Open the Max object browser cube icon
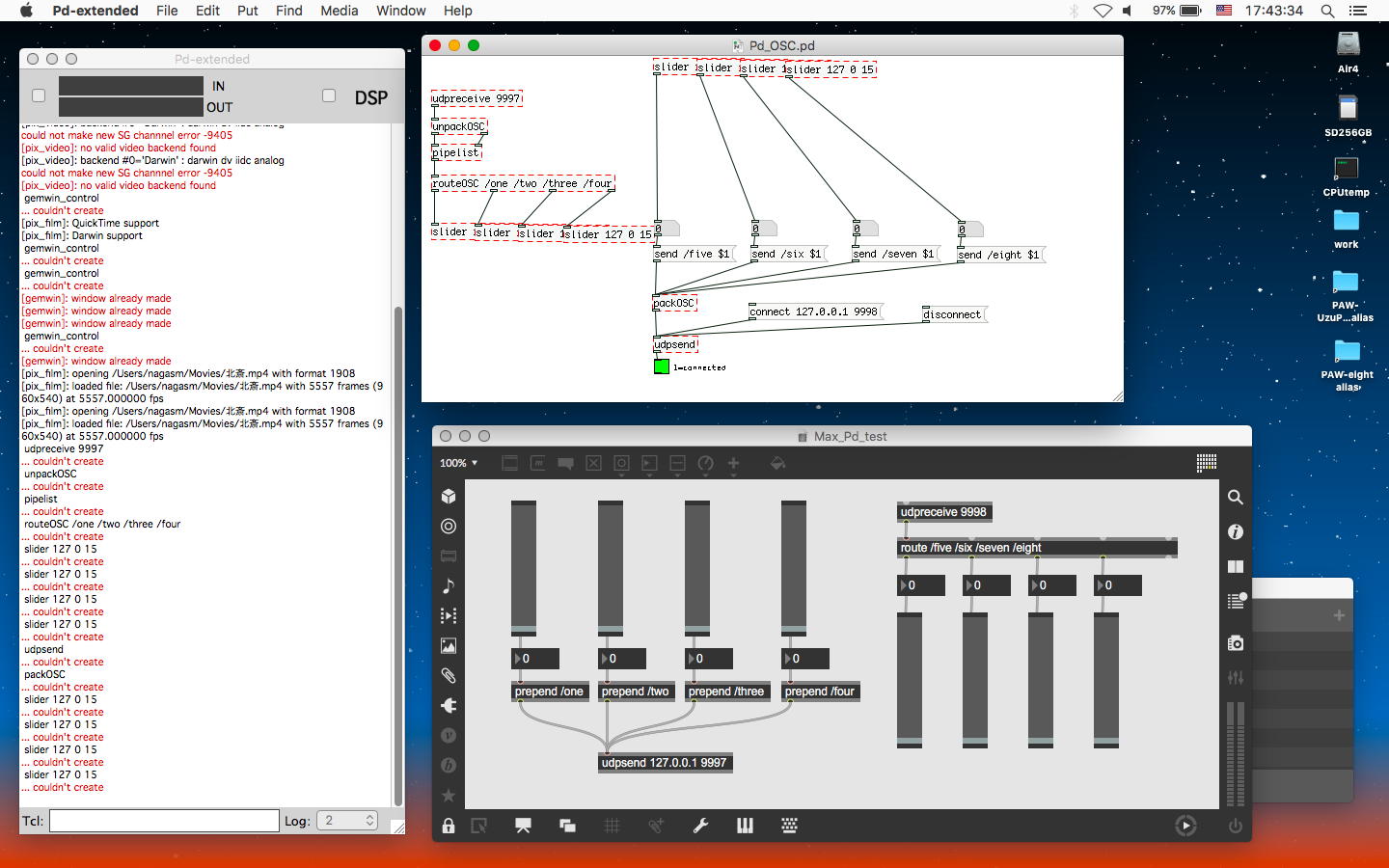 (x=449, y=496)
